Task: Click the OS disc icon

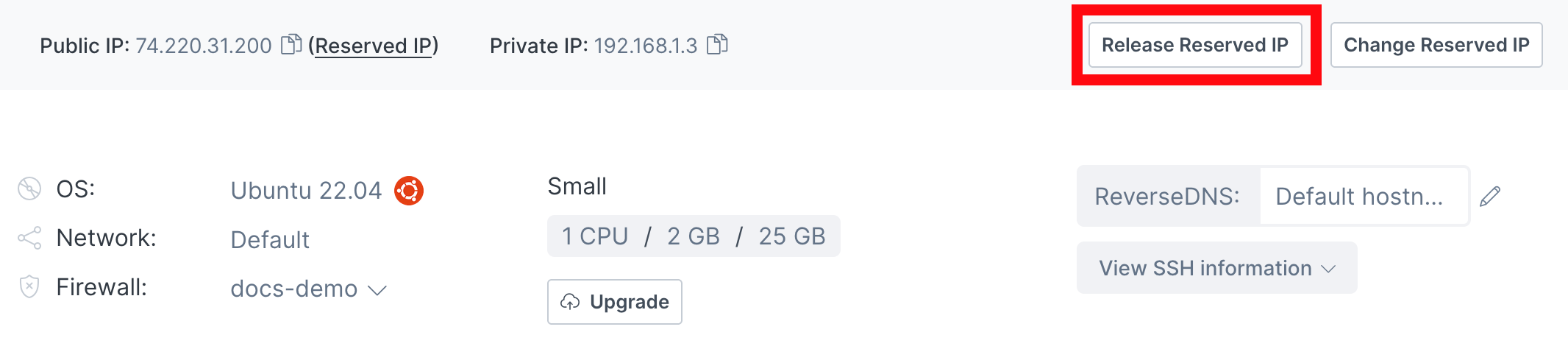Action: (29, 189)
